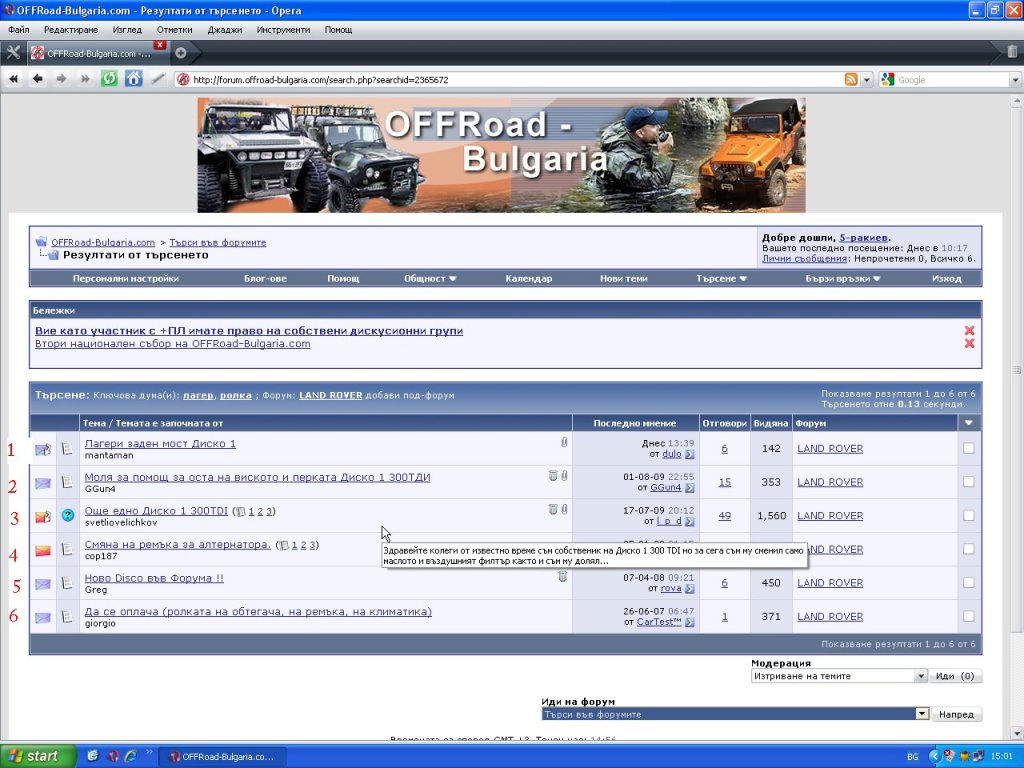The width and height of the screenshot is (1024, 768).
Task: Click the Opera reload button
Action: tap(109, 79)
